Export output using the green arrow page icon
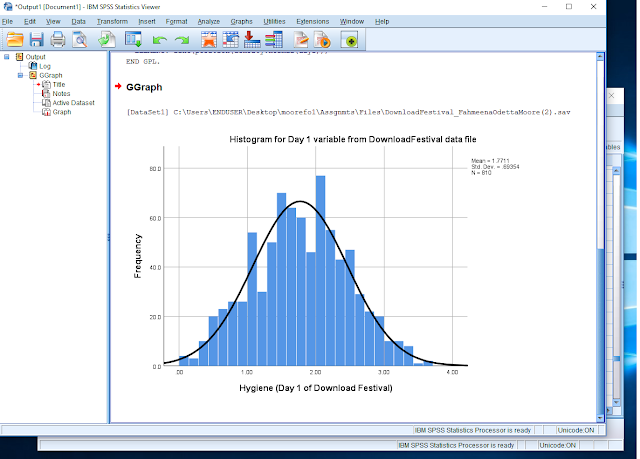Image resolution: width=640 pixels, height=459 pixels. (x=107, y=40)
